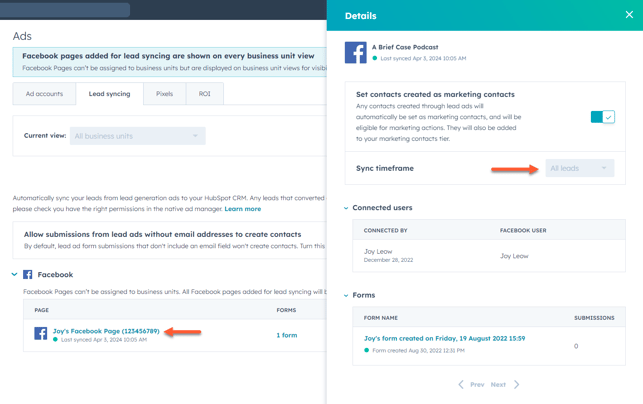Click the 1 form link
The width and height of the screenshot is (643, 404).
[287, 335]
